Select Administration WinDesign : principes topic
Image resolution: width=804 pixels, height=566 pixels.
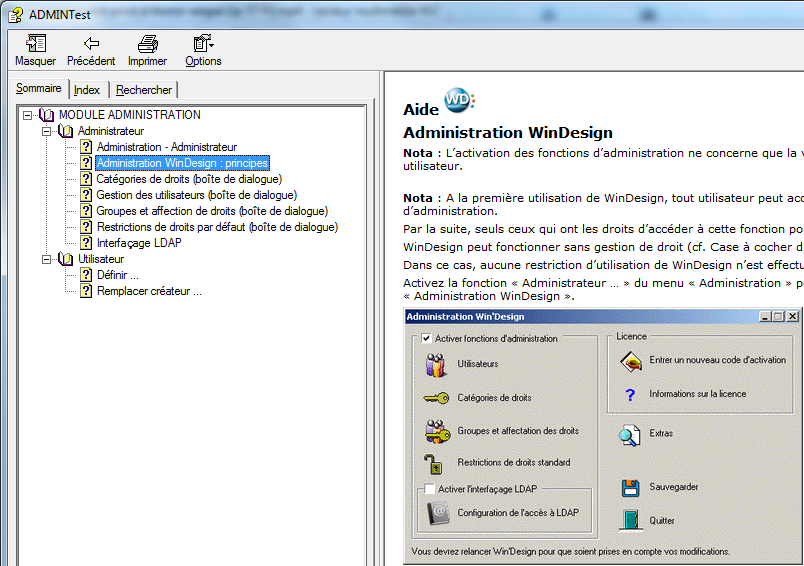tap(183, 163)
